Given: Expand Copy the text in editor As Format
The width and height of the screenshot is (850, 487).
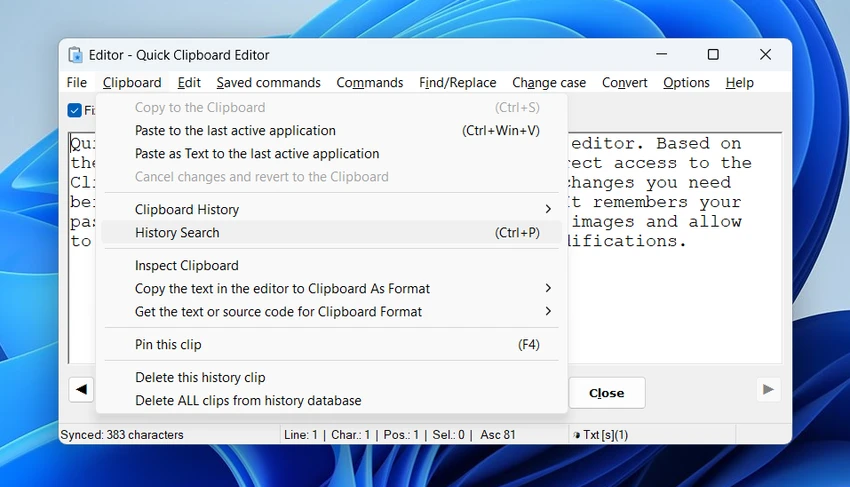Looking at the screenshot, I should [x=332, y=289].
